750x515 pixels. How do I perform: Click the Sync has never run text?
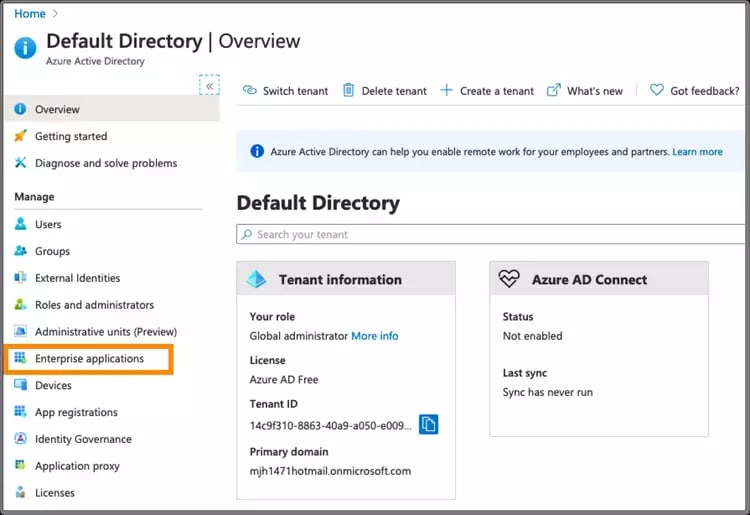click(548, 392)
